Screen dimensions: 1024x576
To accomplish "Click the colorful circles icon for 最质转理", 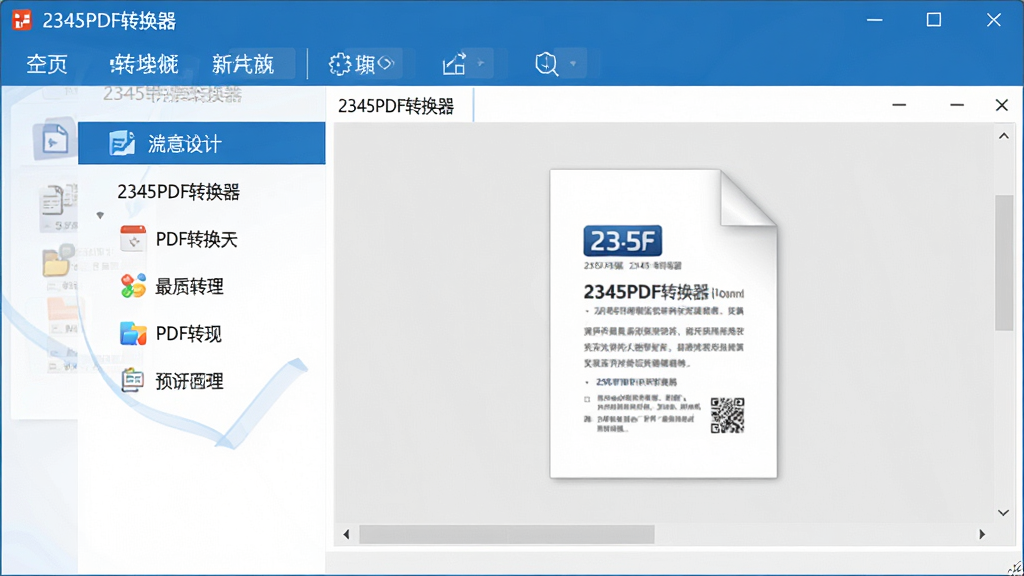I will tap(133, 286).
